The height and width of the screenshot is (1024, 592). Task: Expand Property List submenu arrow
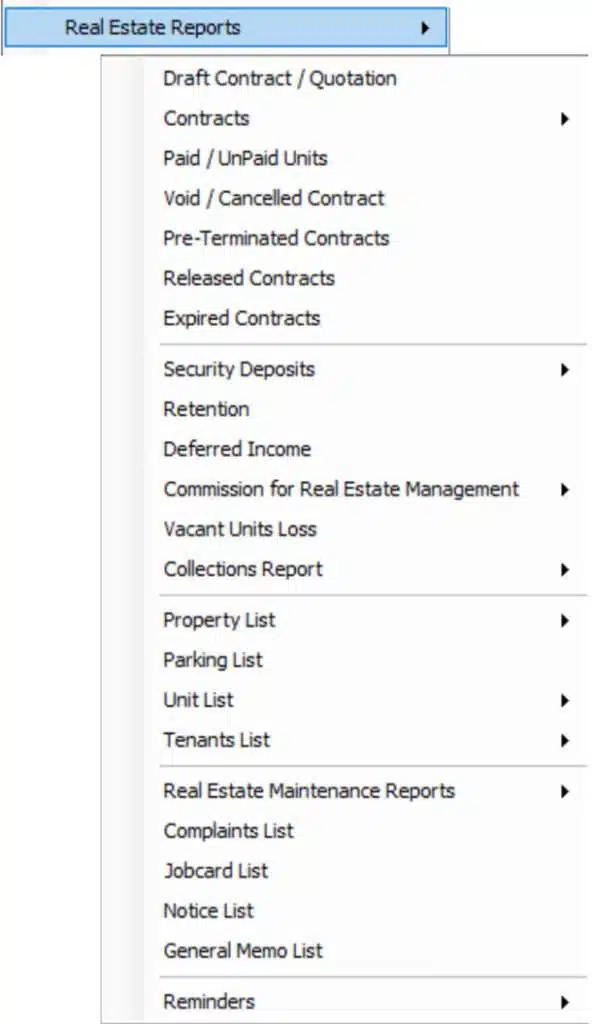tap(565, 620)
